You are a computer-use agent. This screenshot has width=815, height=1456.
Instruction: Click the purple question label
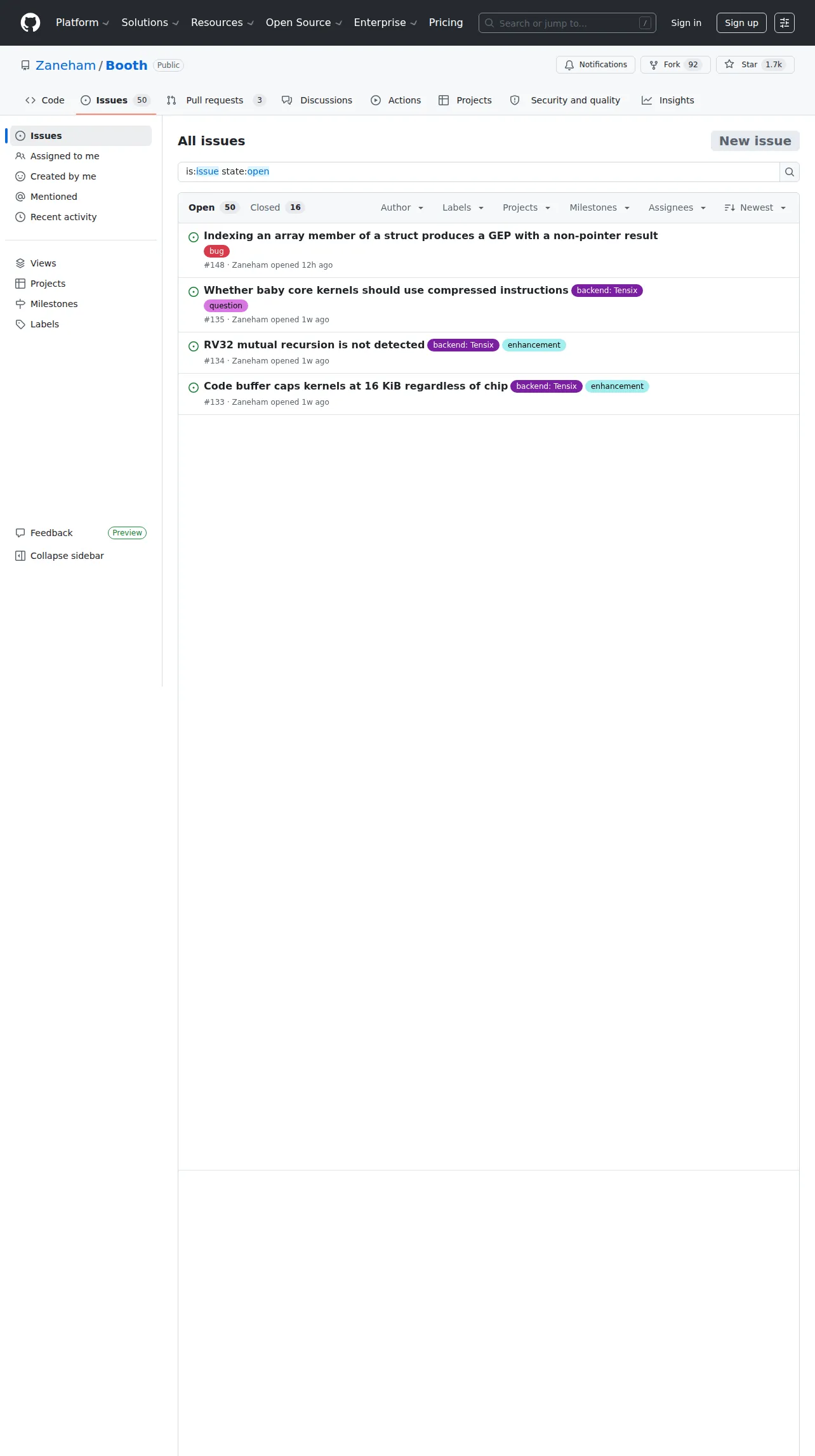point(226,306)
